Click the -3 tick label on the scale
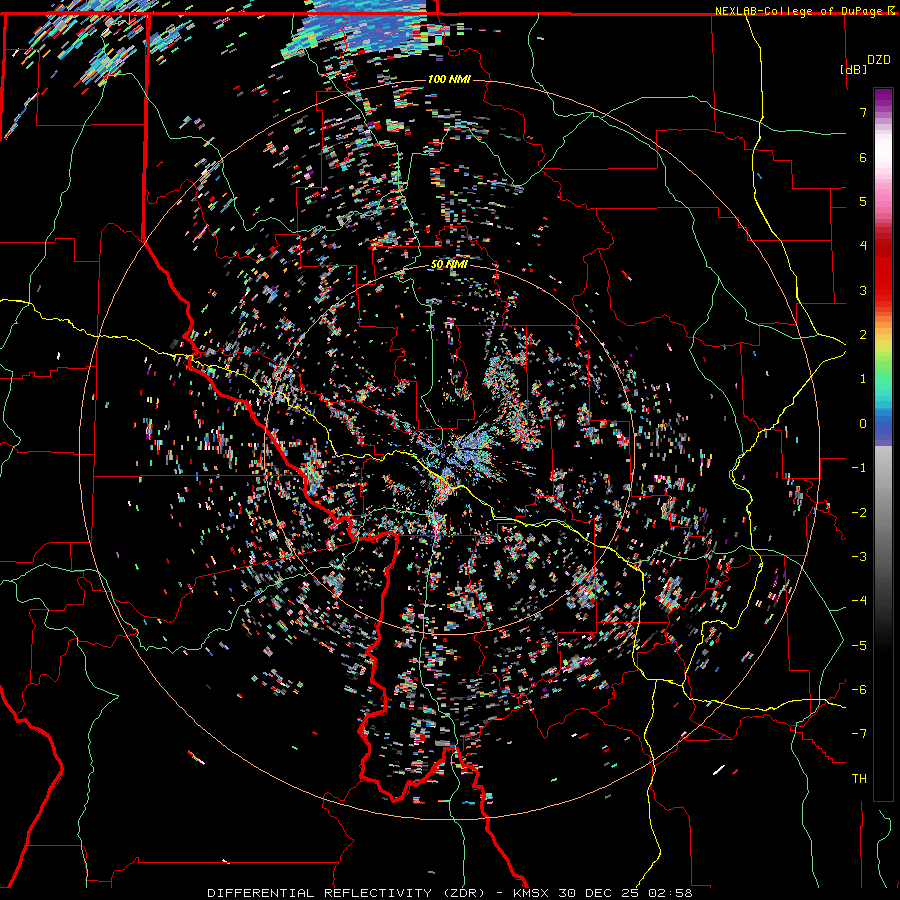The width and height of the screenshot is (900, 900). tap(859, 557)
